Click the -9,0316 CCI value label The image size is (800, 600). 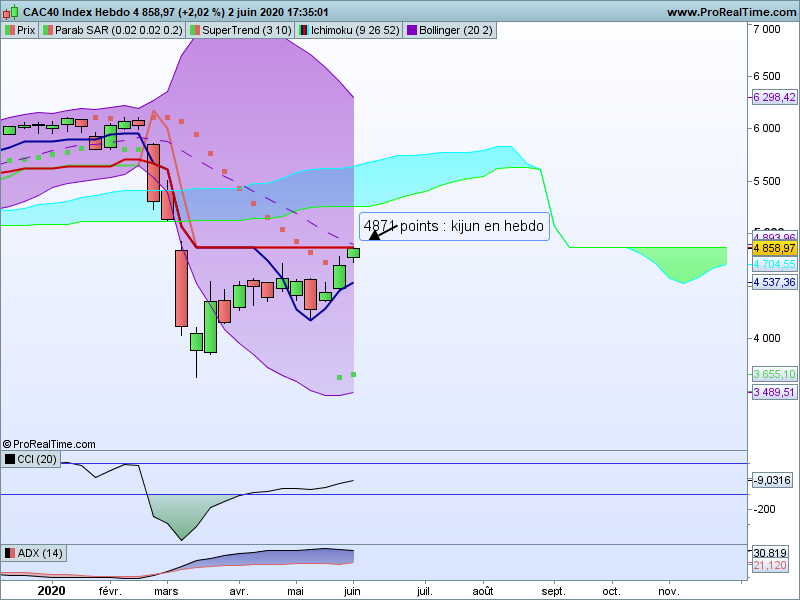click(772, 480)
